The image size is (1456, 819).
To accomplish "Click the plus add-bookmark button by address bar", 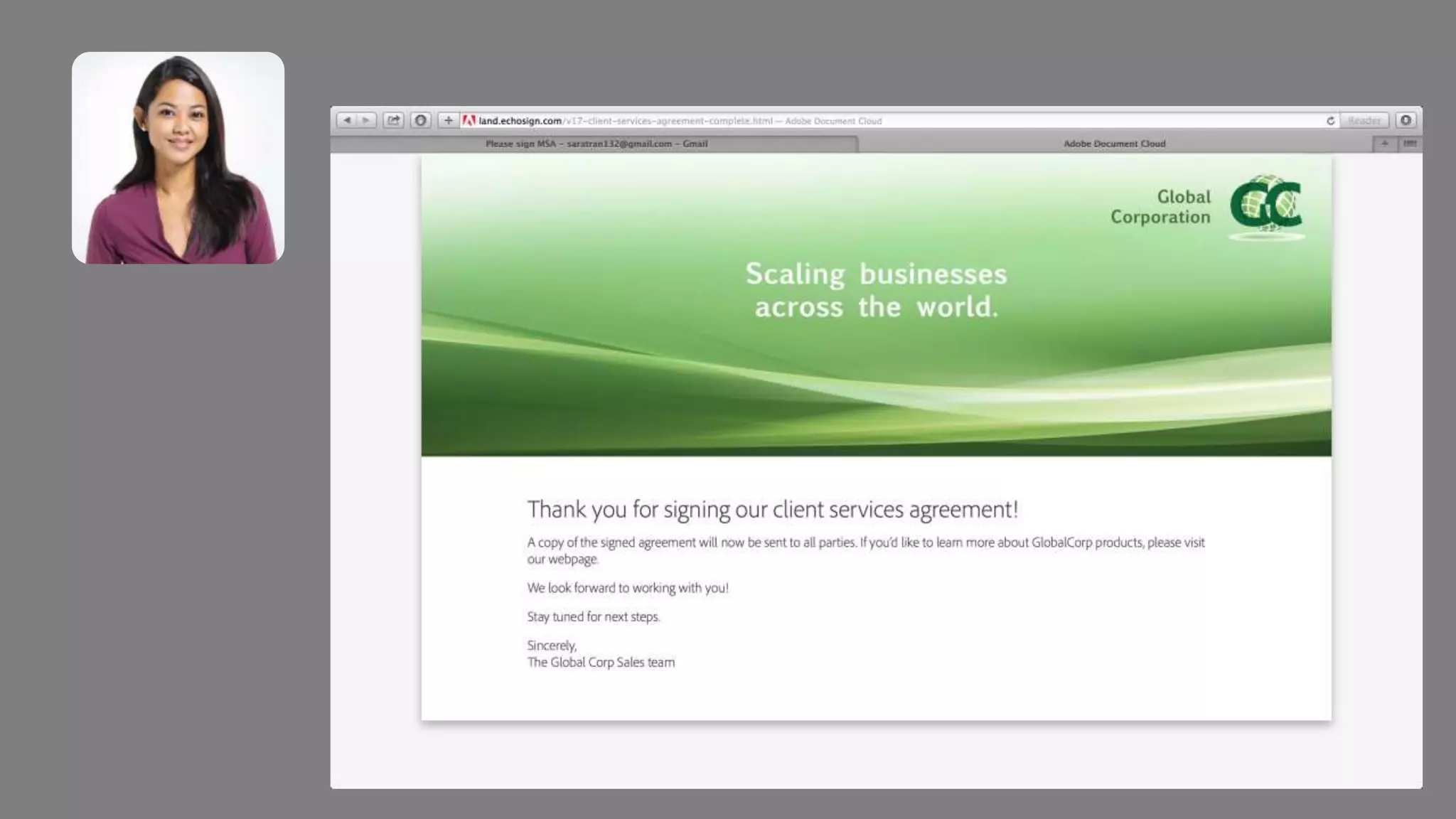I will pos(448,121).
